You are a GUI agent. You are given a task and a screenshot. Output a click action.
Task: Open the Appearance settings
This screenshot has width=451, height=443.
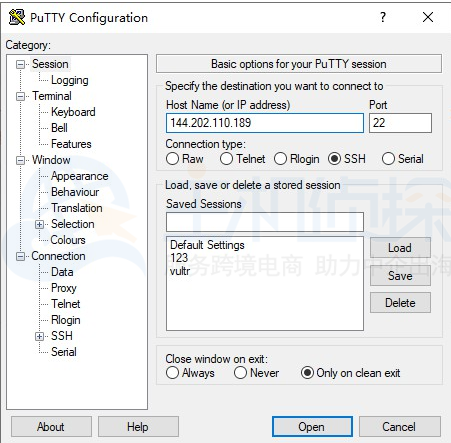click(x=80, y=176)
